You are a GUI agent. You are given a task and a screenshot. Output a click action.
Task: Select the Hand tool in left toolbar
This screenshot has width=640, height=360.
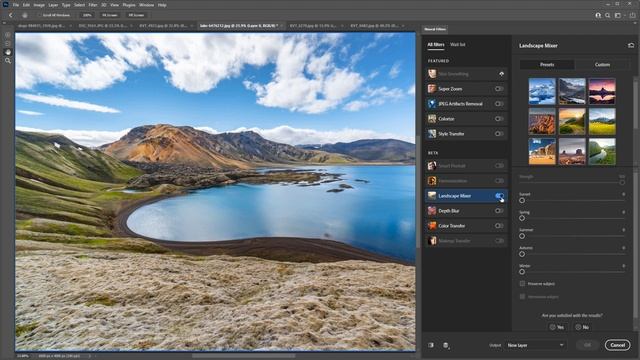click(8, 52)
